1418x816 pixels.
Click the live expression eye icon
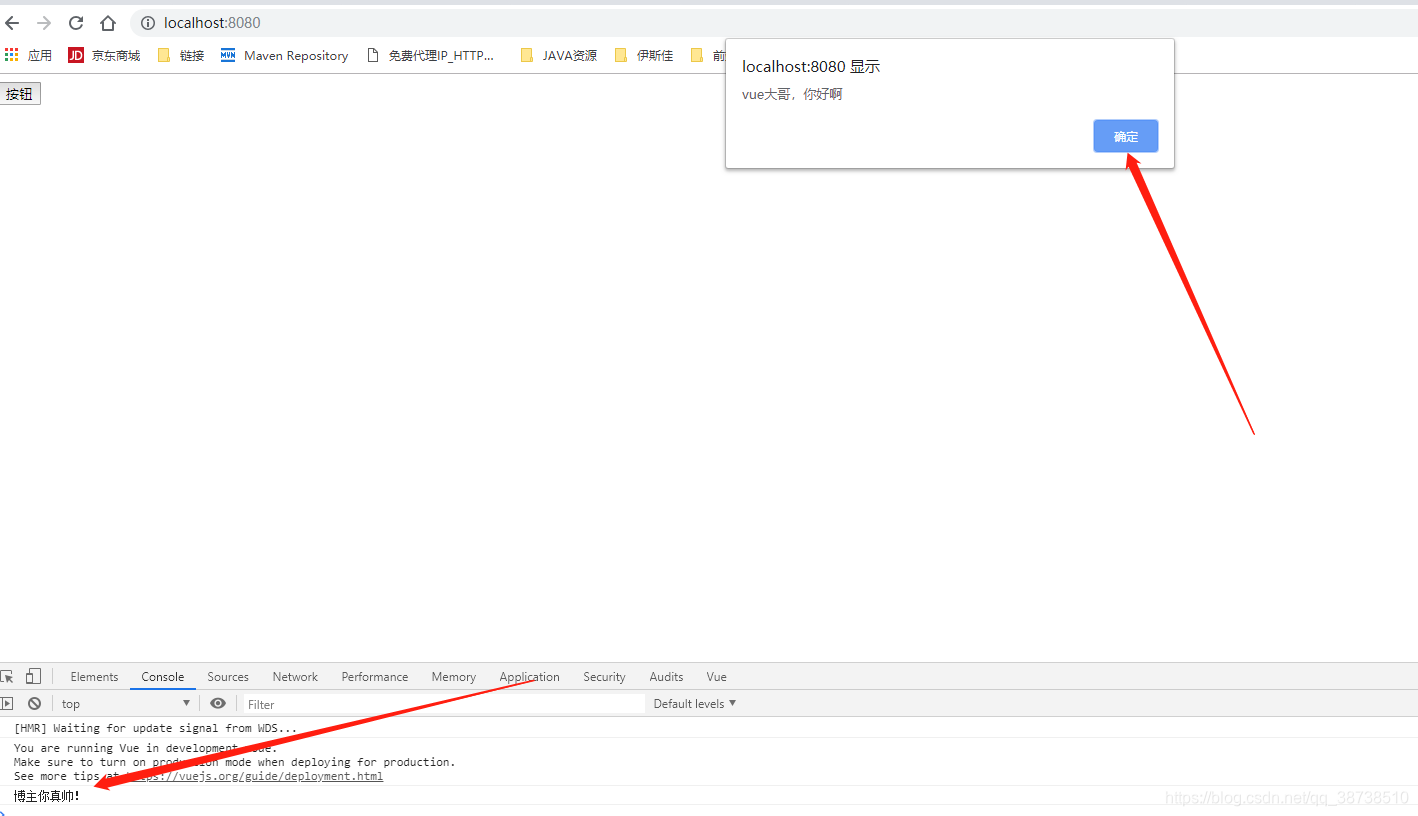tap(218, 704)
